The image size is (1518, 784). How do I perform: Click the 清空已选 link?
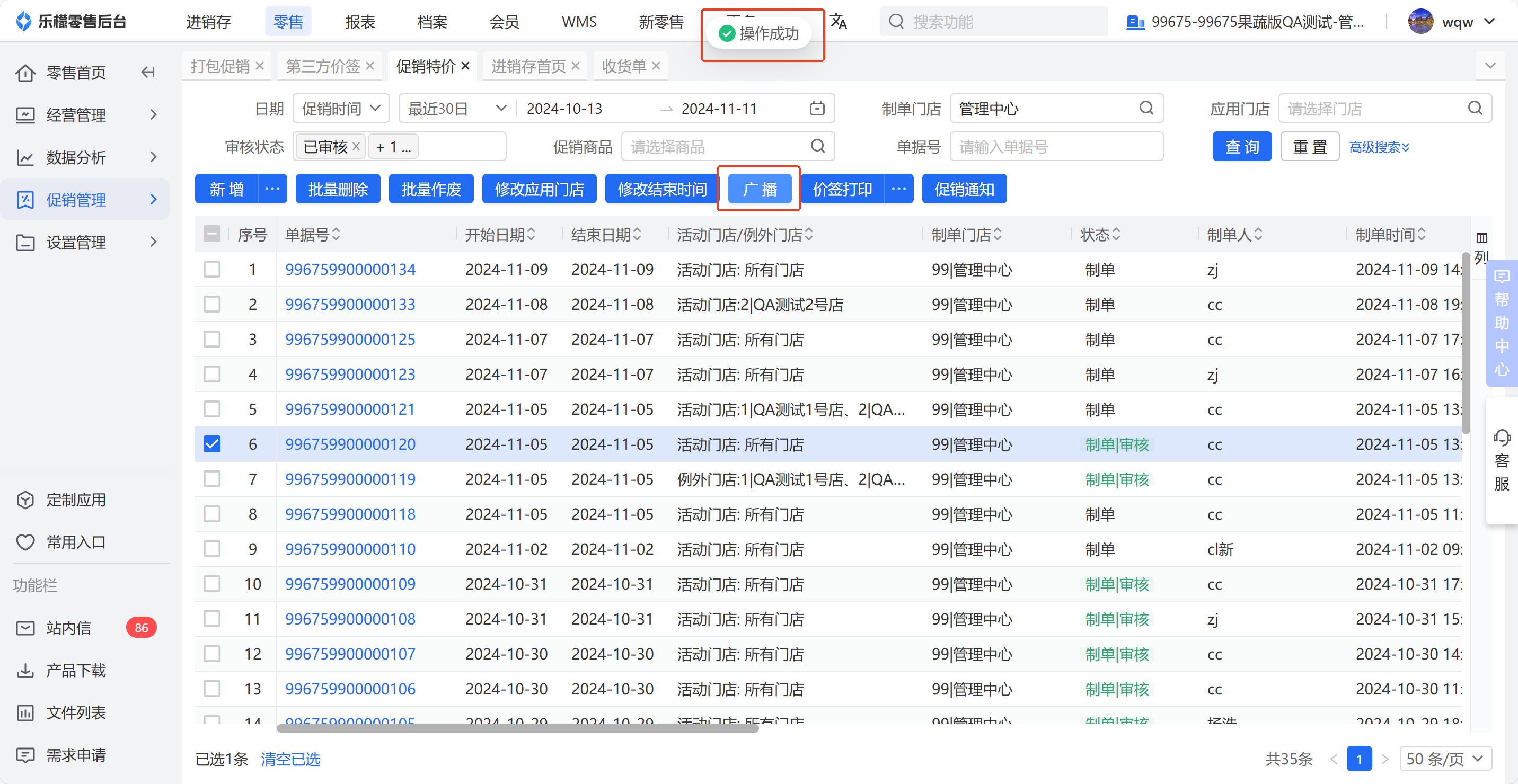click(290, 759)
